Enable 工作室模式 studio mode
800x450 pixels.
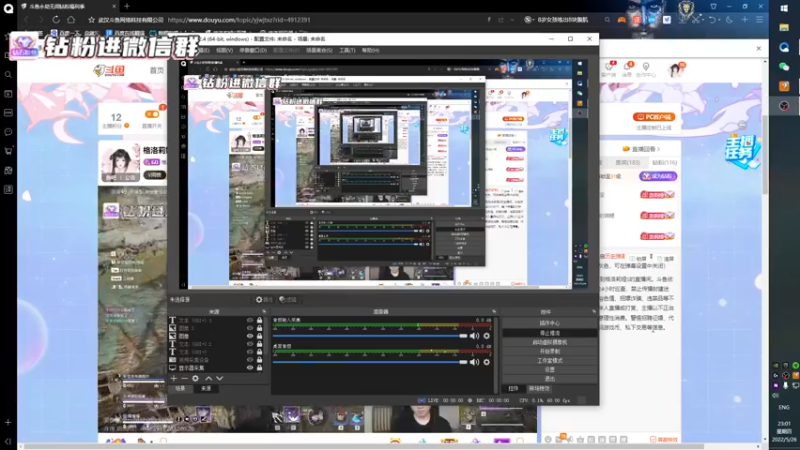click(549, 360)
